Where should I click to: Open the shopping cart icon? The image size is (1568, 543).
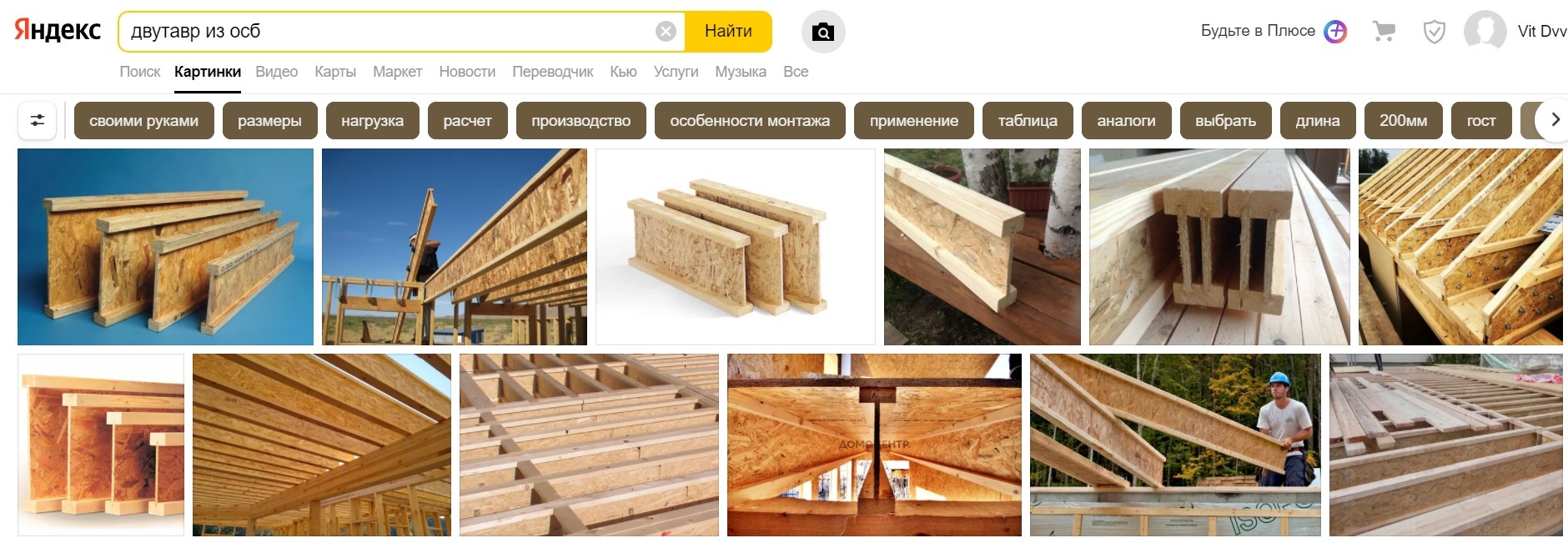pyautogui.click(x=1385, y=32)
